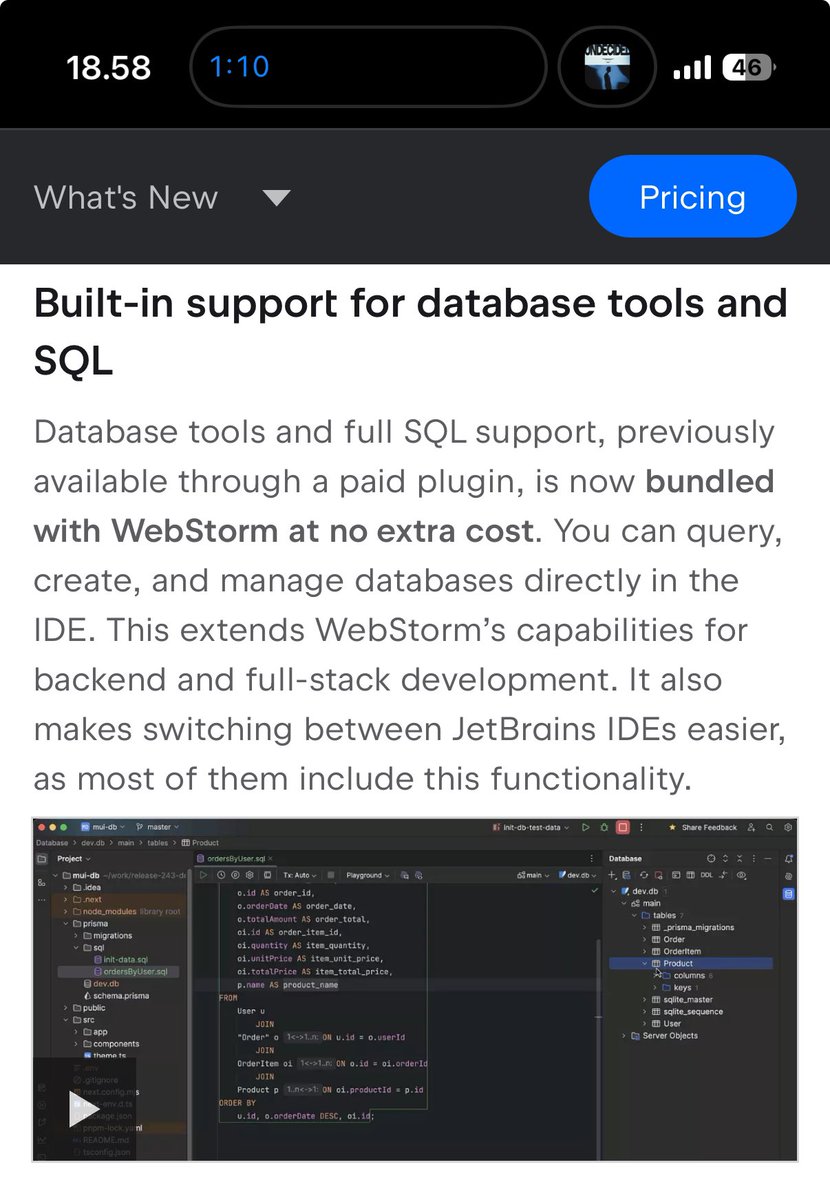Click the DDL icon in Database toolbar
The image size is (830, 1200).
706,875
